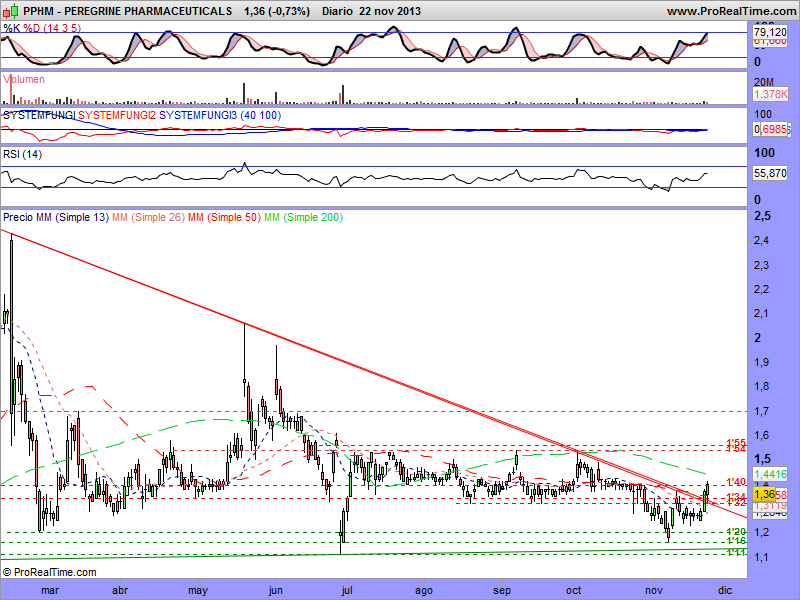Viewport: 800px width, 600px height.
Task: Click the green 1'11 support level label
Action: (736, 553)
